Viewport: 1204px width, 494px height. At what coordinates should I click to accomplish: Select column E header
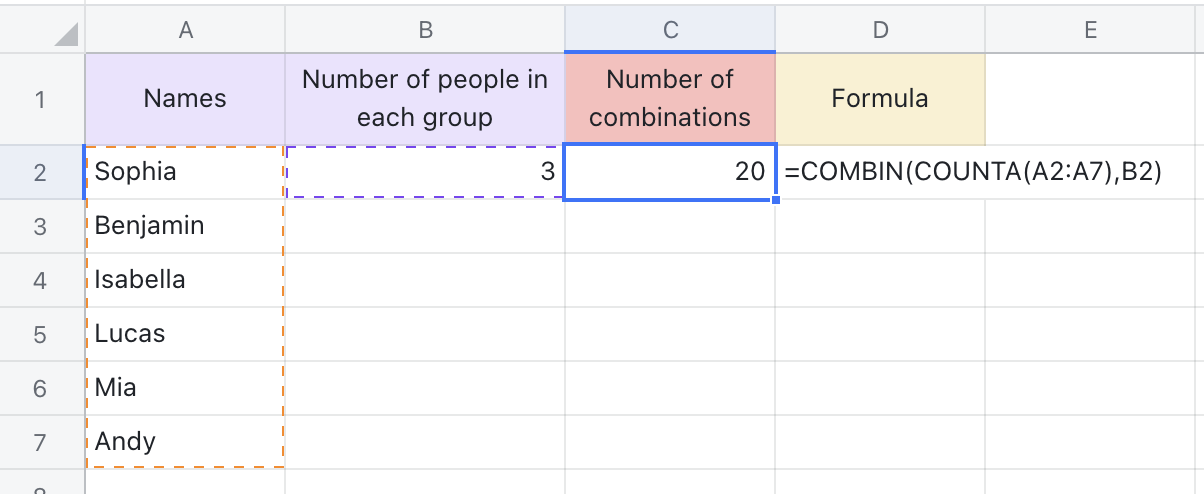[x=1090, y=30]
